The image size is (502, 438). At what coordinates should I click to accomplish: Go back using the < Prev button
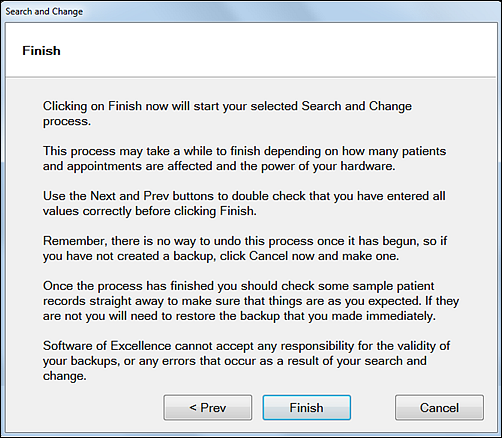tap(207, 407)
